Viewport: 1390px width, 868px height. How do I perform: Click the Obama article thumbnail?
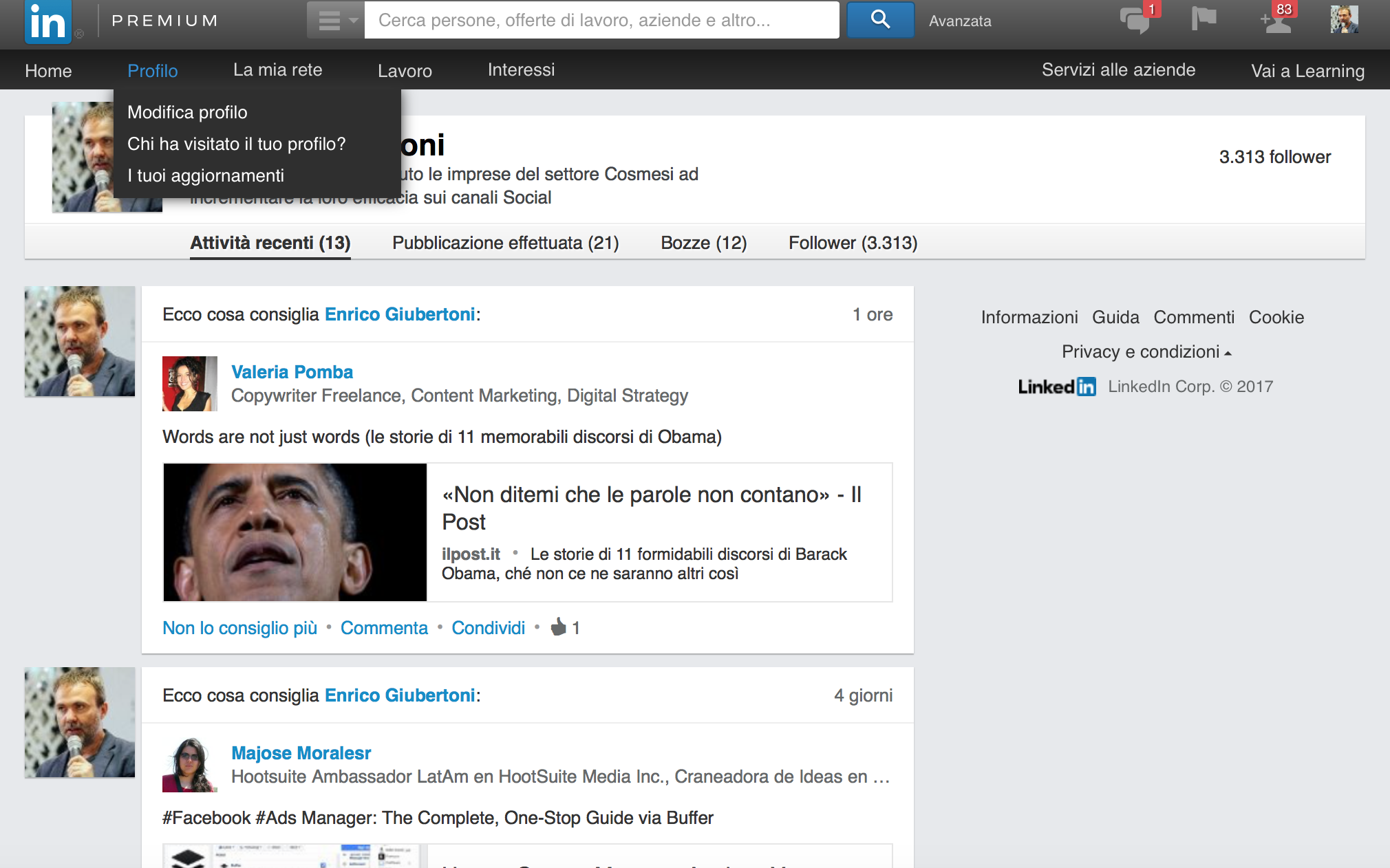click(x=295, y=532)
